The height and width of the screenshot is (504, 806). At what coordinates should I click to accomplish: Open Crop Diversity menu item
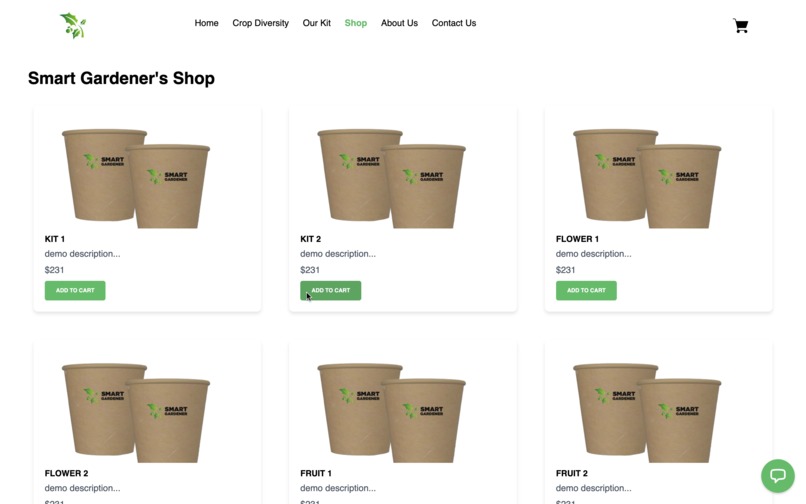tap(260, 23)
